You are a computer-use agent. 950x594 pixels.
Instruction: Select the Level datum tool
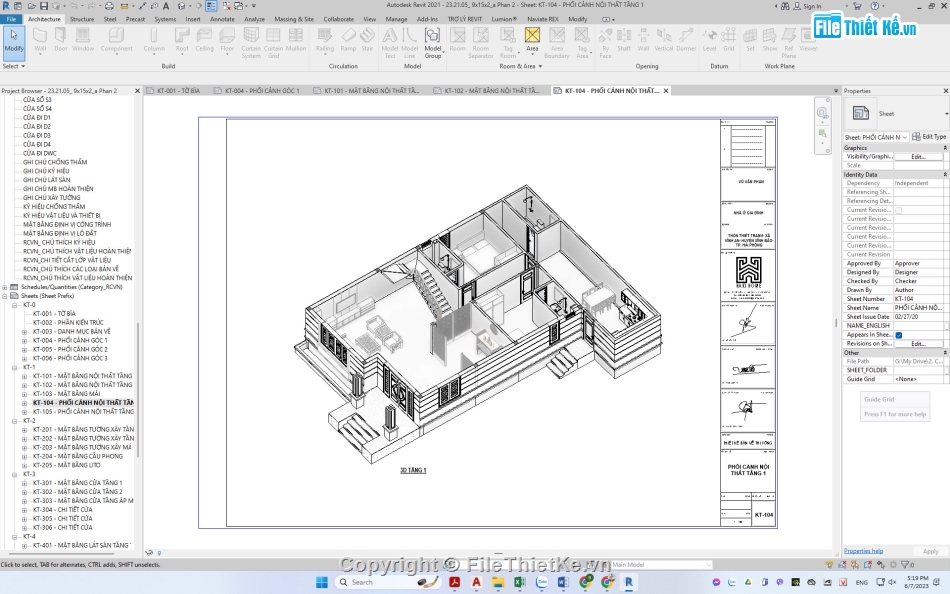pos(709,41)
